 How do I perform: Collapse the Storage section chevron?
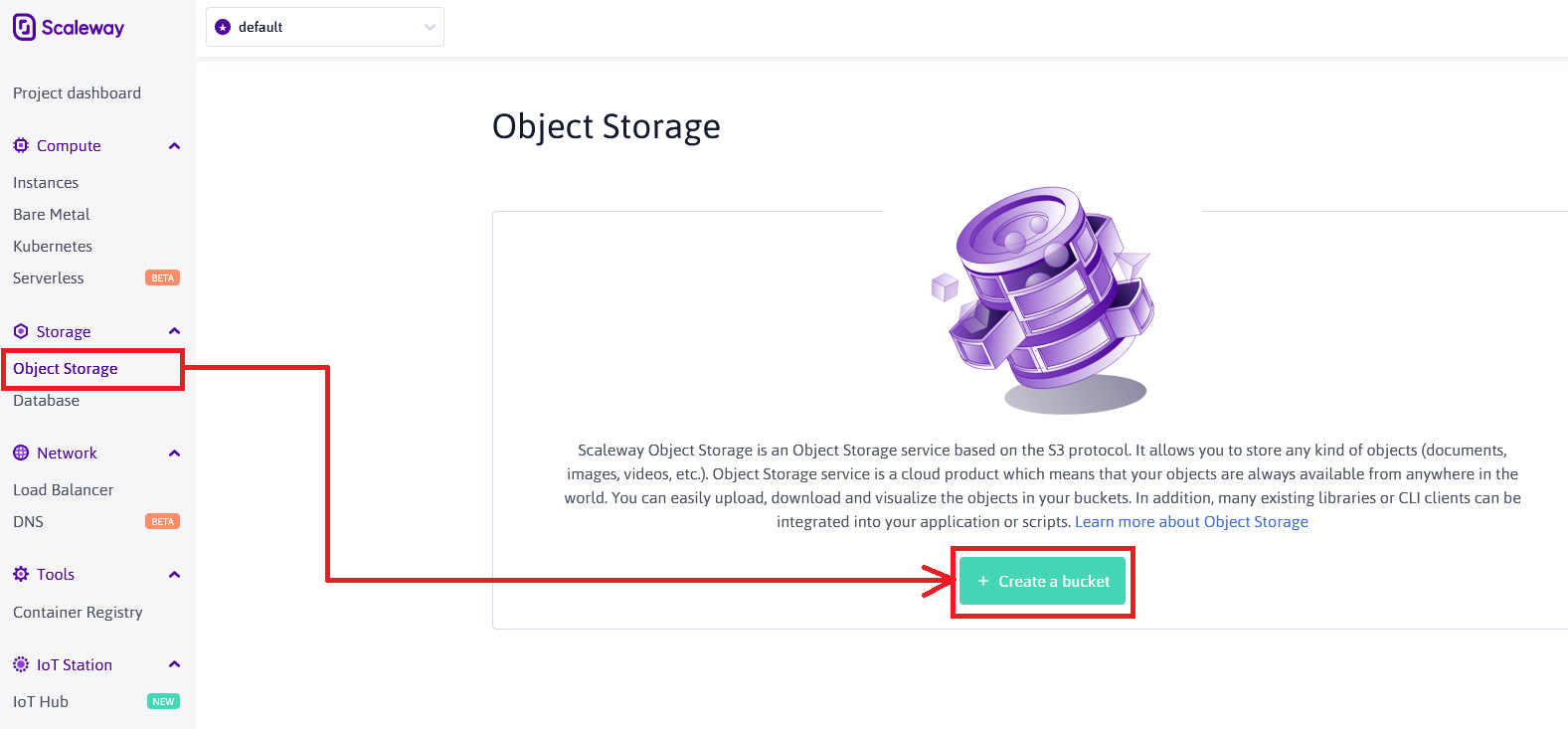(x=175, y=331)
